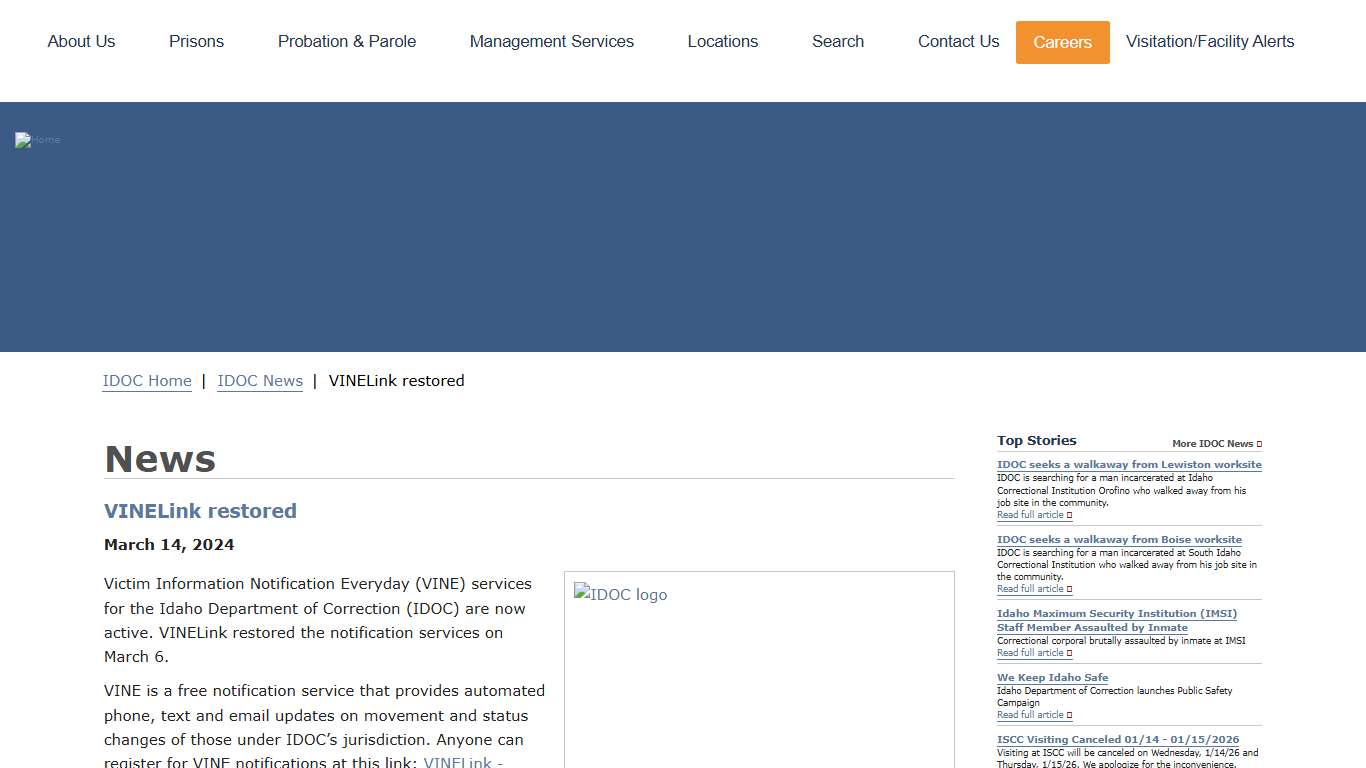
Task: Click the external-link icon for the Boise worksite article
Action: 1069,589
